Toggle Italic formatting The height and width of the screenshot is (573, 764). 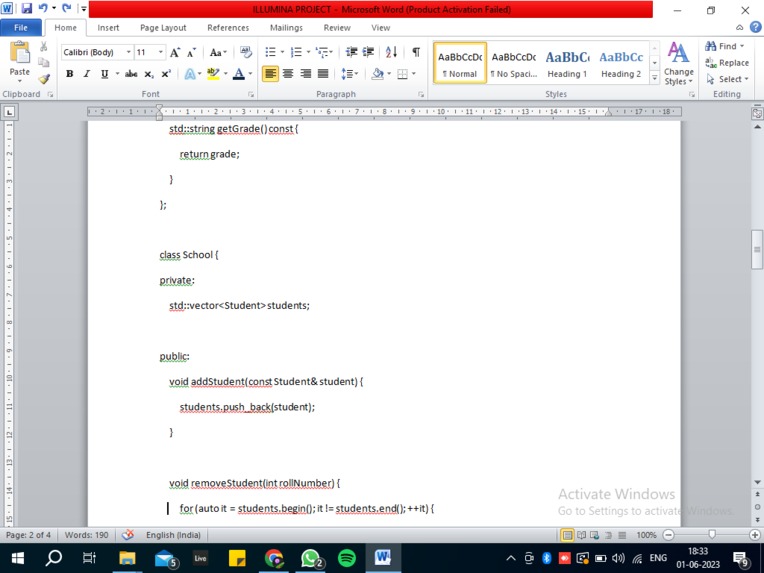coord(87,74)
